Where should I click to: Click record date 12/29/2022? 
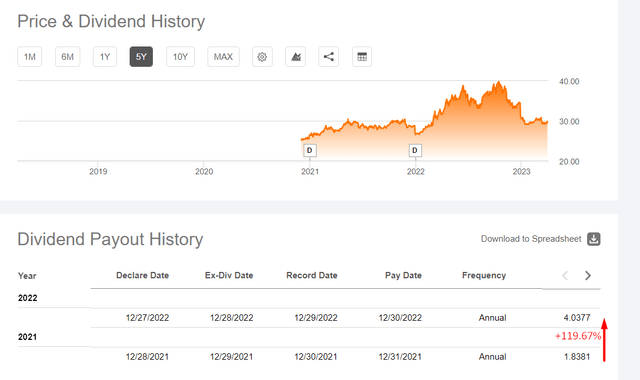point(316,318)
